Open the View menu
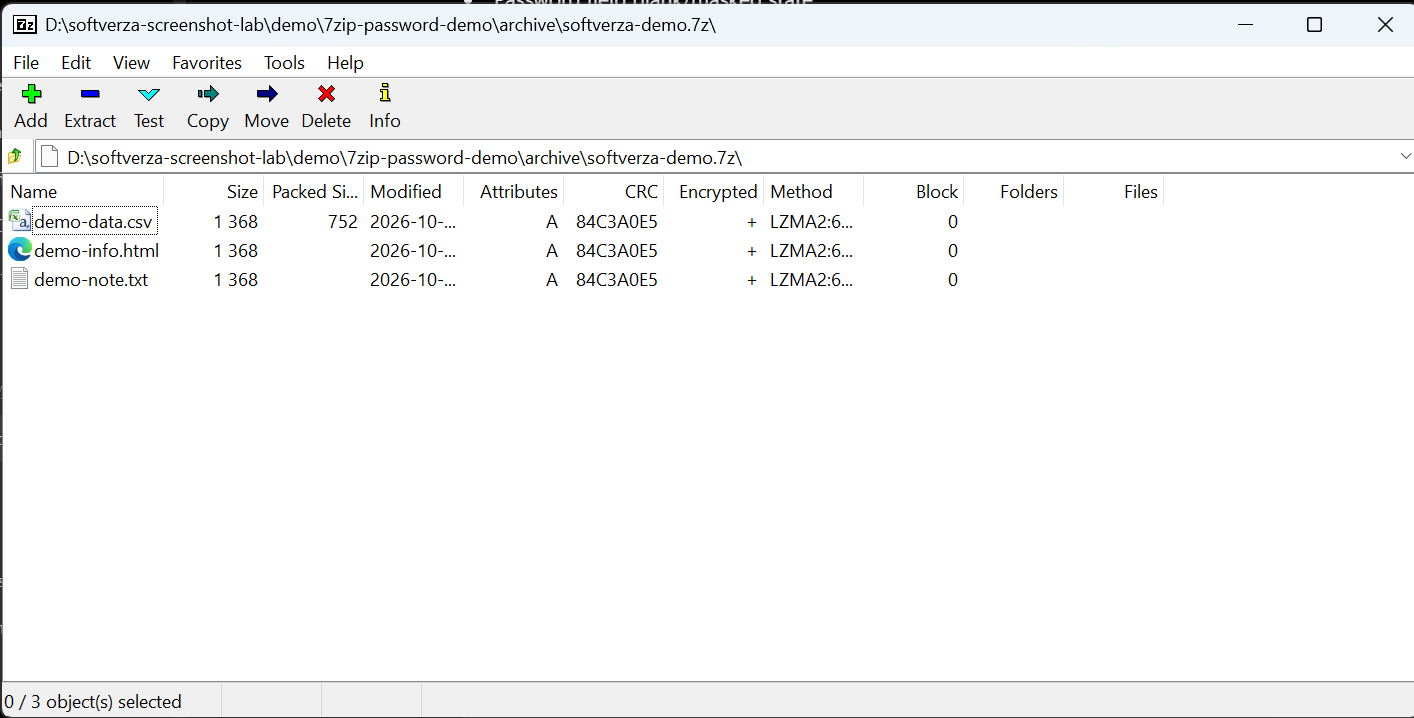The image size is (1414, 718). click(x=131, y=62)
